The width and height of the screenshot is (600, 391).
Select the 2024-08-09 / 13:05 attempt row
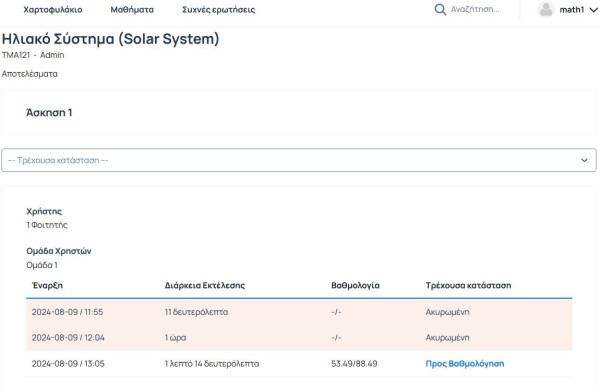[x=299, y=363]
